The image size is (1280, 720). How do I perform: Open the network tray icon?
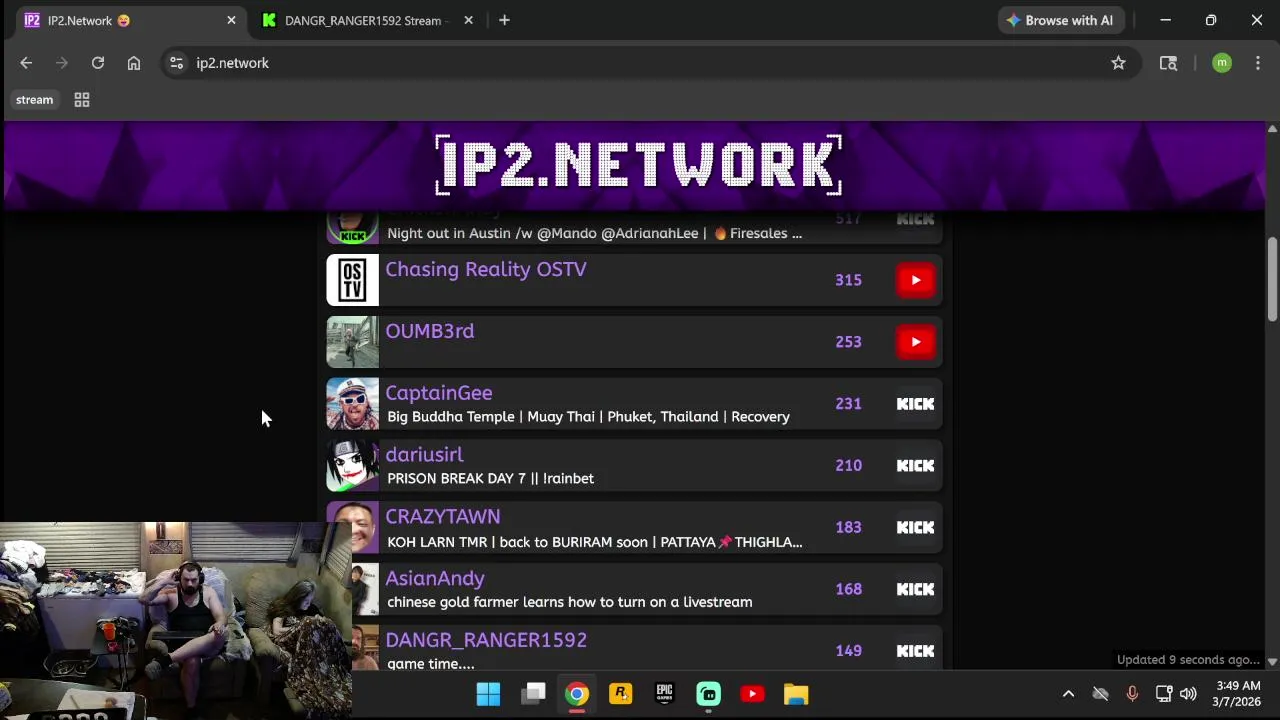tap(1164, 694)
